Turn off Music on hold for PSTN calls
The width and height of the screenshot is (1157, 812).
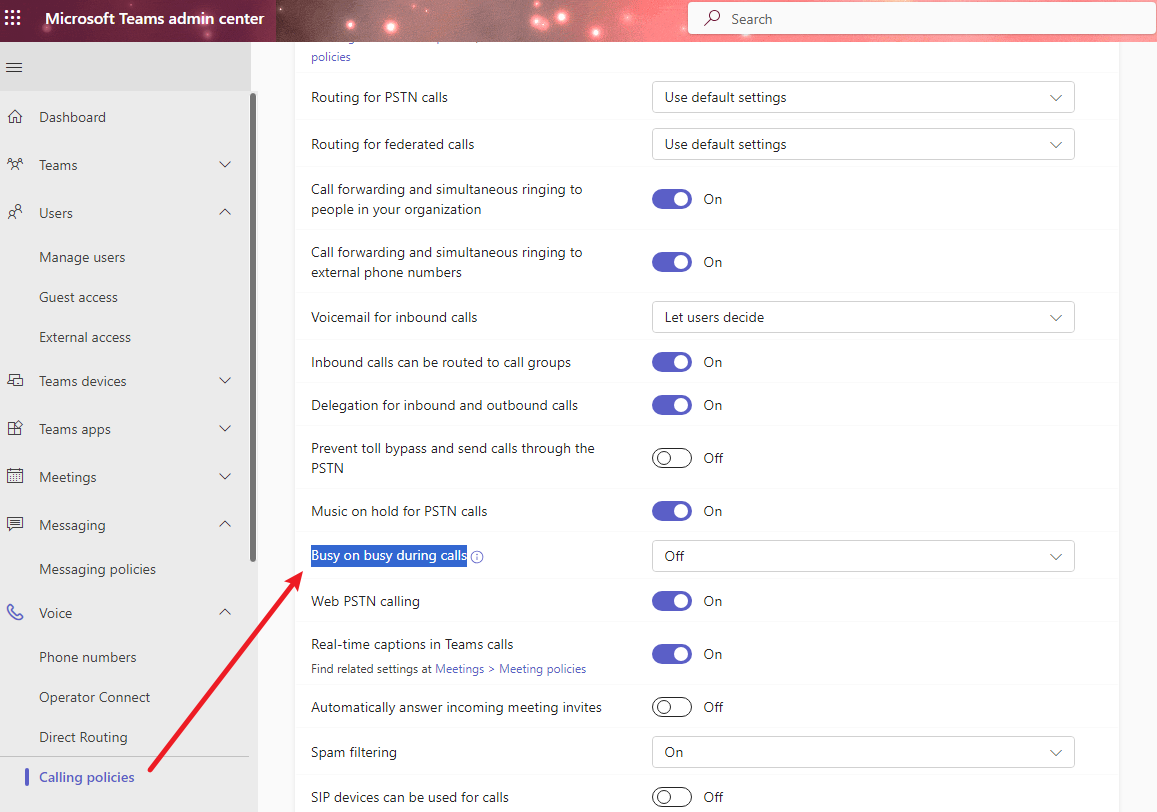671,510
